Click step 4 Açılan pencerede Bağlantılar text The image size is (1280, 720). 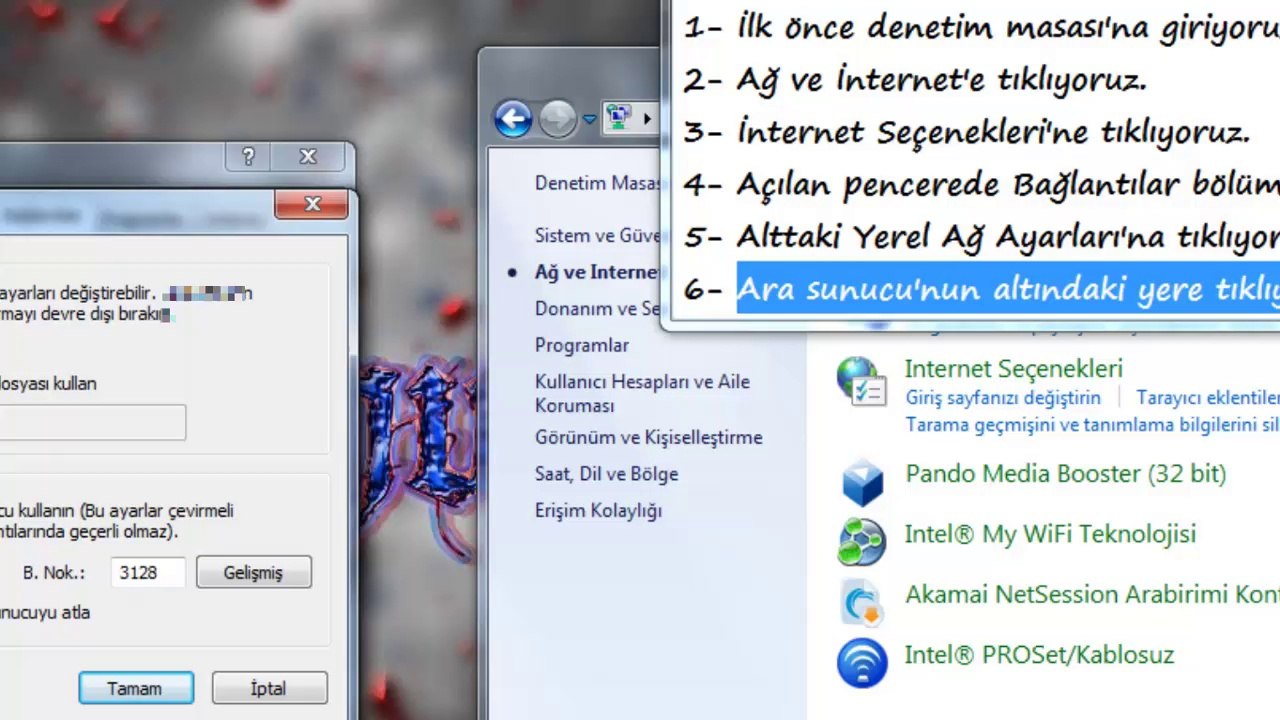point(1008,185)
